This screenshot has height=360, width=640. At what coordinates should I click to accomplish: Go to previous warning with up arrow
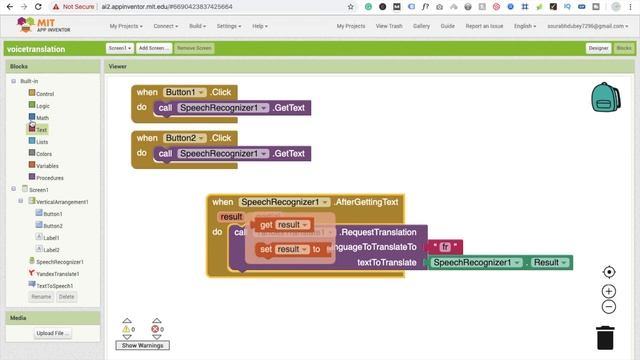pos(127,321)
